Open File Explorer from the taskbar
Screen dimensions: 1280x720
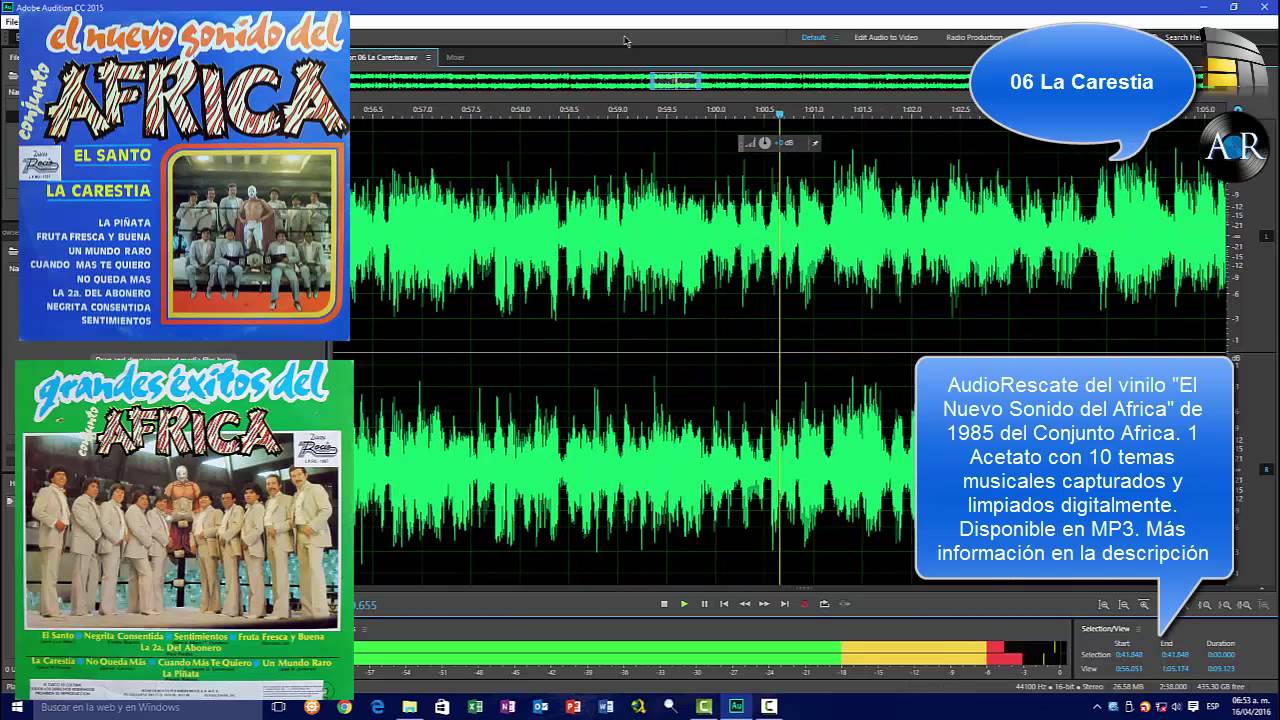point(410,707)
